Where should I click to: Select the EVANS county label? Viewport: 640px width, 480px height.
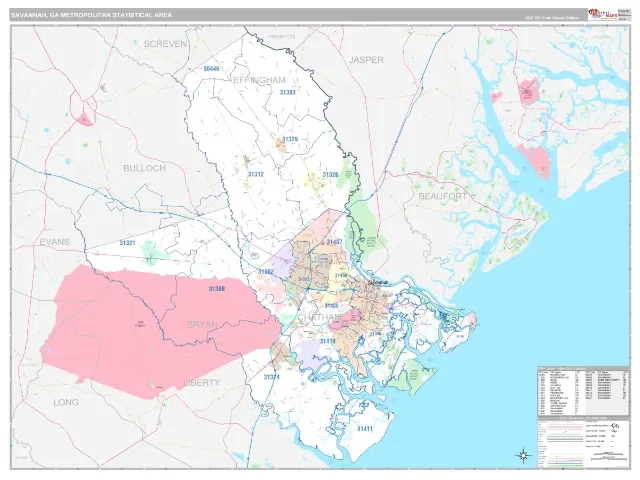55,242
